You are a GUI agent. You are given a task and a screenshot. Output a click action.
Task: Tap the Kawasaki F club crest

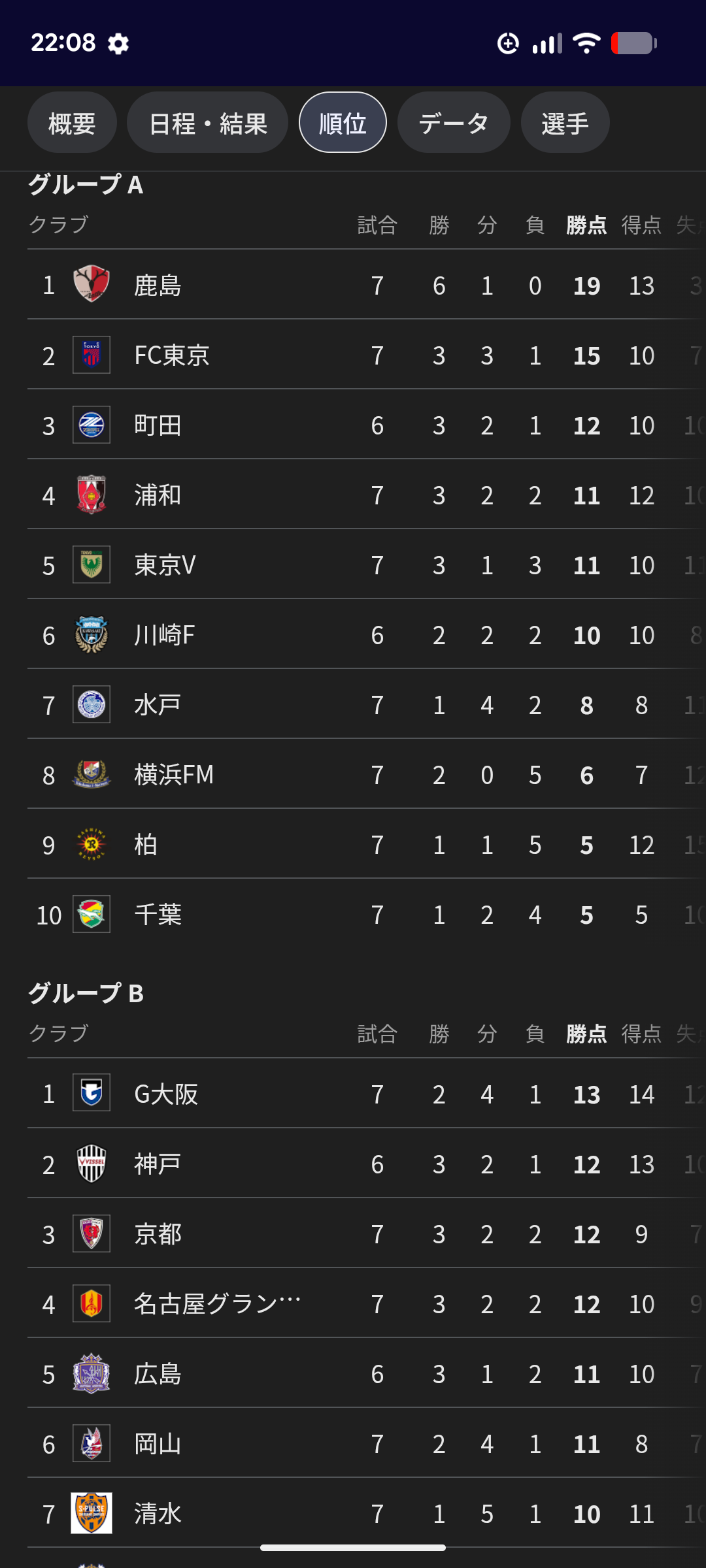91,634
